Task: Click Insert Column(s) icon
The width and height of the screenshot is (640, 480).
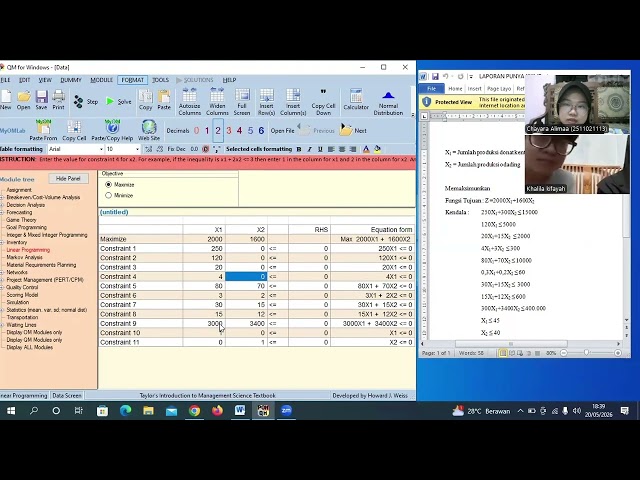Action: pos(293,102)
